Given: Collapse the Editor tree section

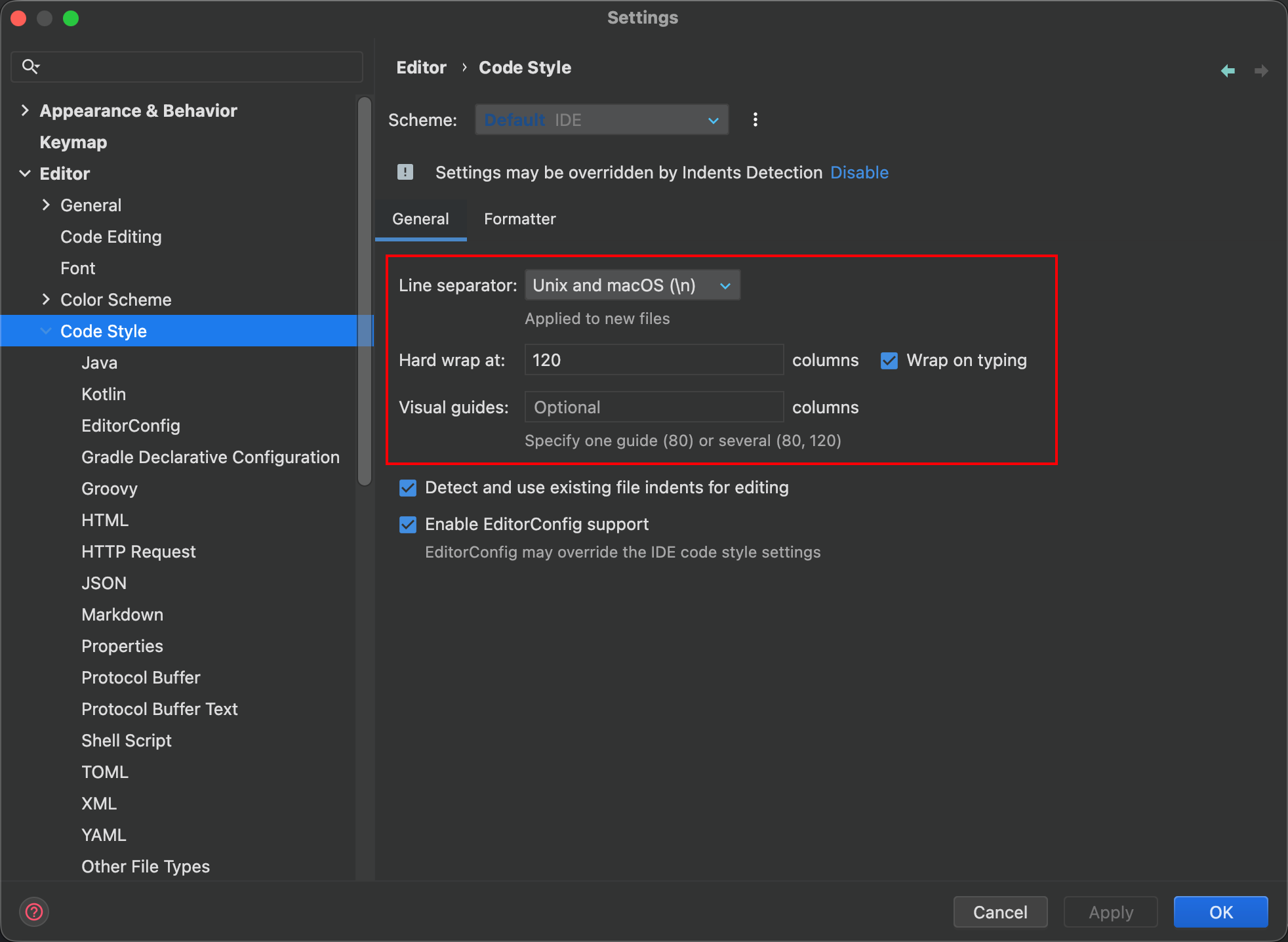Looking at the screenshot, I should [x=25, y=173].
